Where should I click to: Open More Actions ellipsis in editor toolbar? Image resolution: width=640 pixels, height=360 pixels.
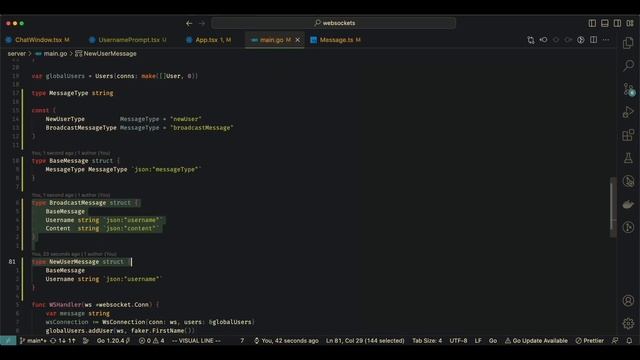coord(606,40)
